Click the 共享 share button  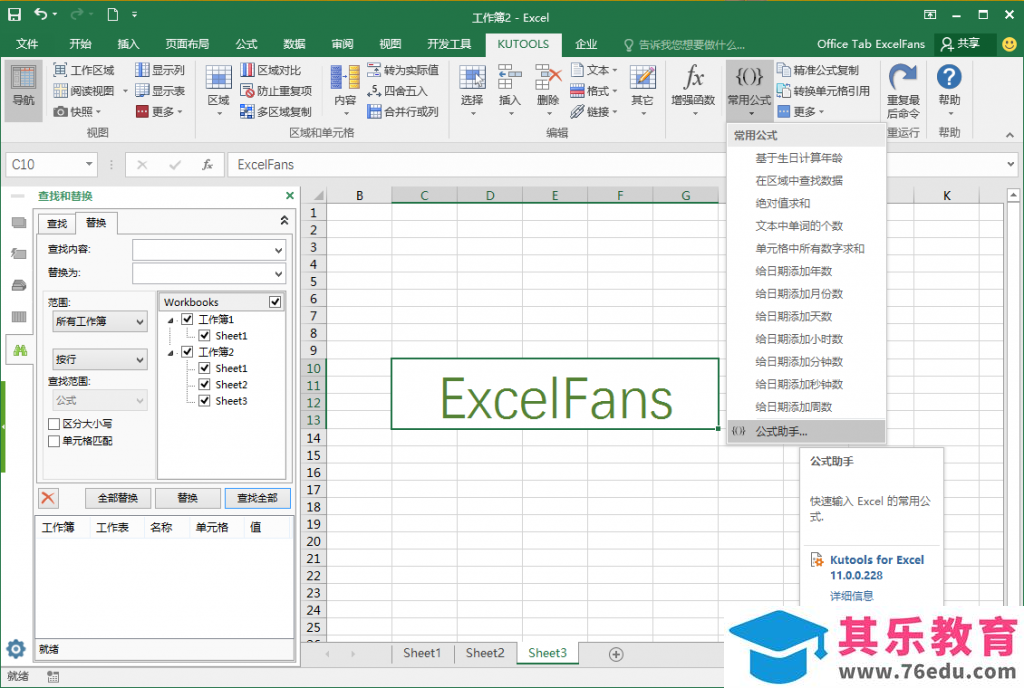[961, 44]
